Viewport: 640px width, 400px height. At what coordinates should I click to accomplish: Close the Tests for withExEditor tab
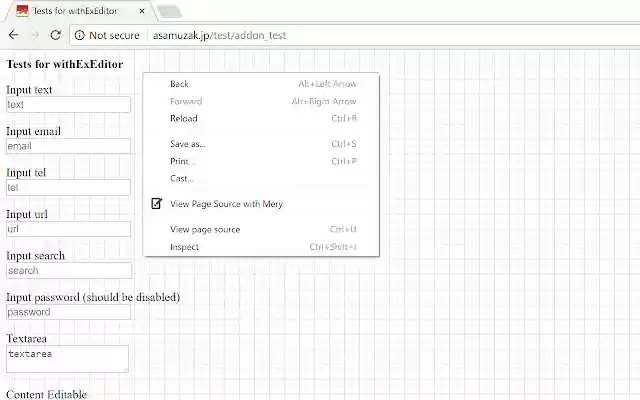click(142, 11)
